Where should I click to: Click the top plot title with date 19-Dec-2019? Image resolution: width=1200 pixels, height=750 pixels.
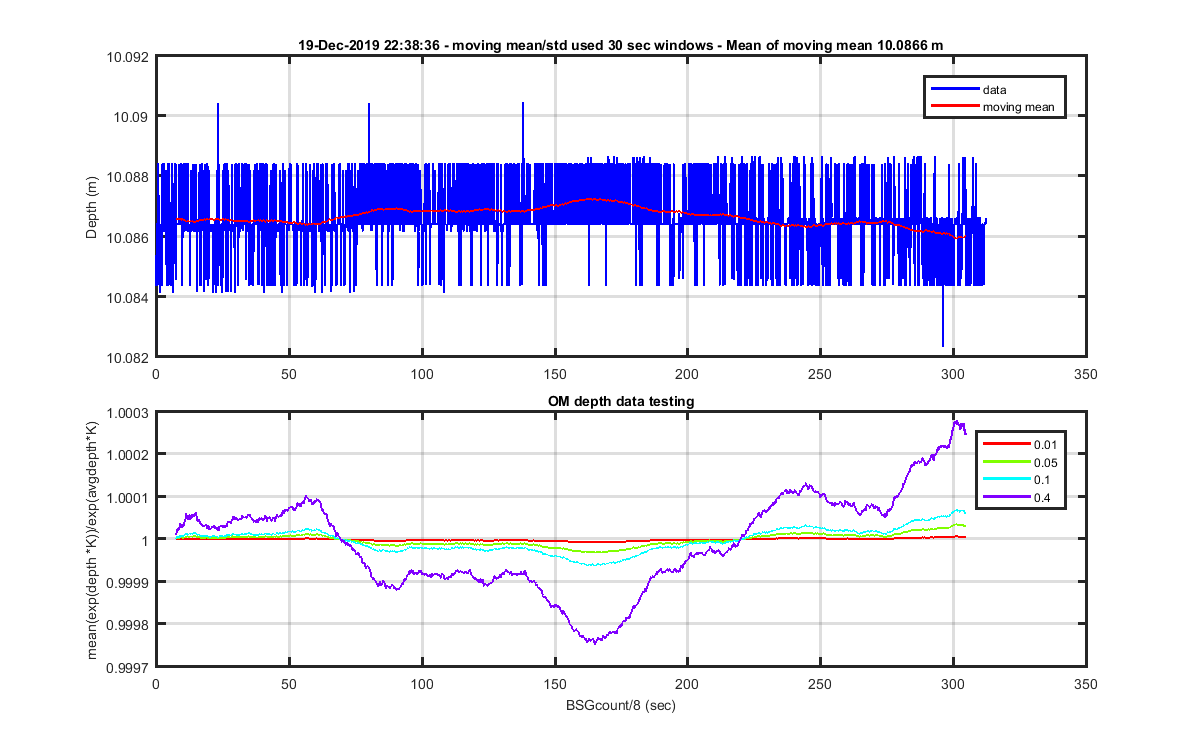click(621, 45)
